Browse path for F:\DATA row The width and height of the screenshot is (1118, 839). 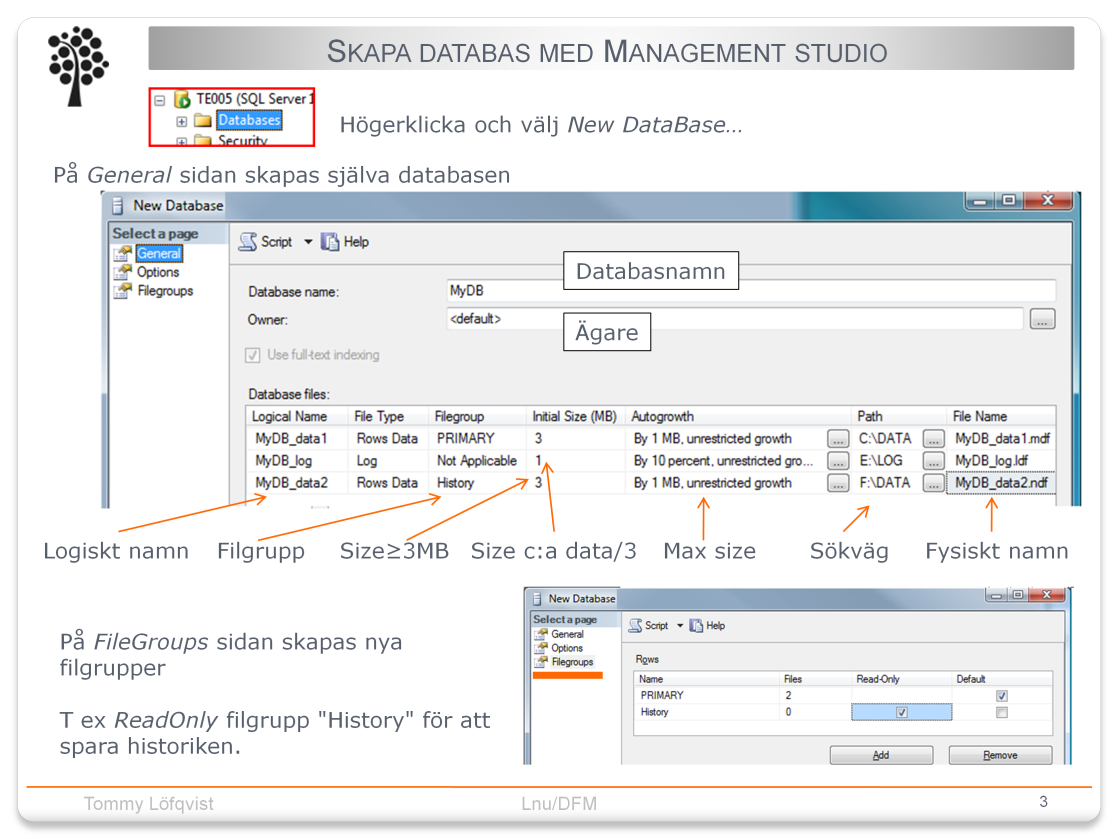933,483
